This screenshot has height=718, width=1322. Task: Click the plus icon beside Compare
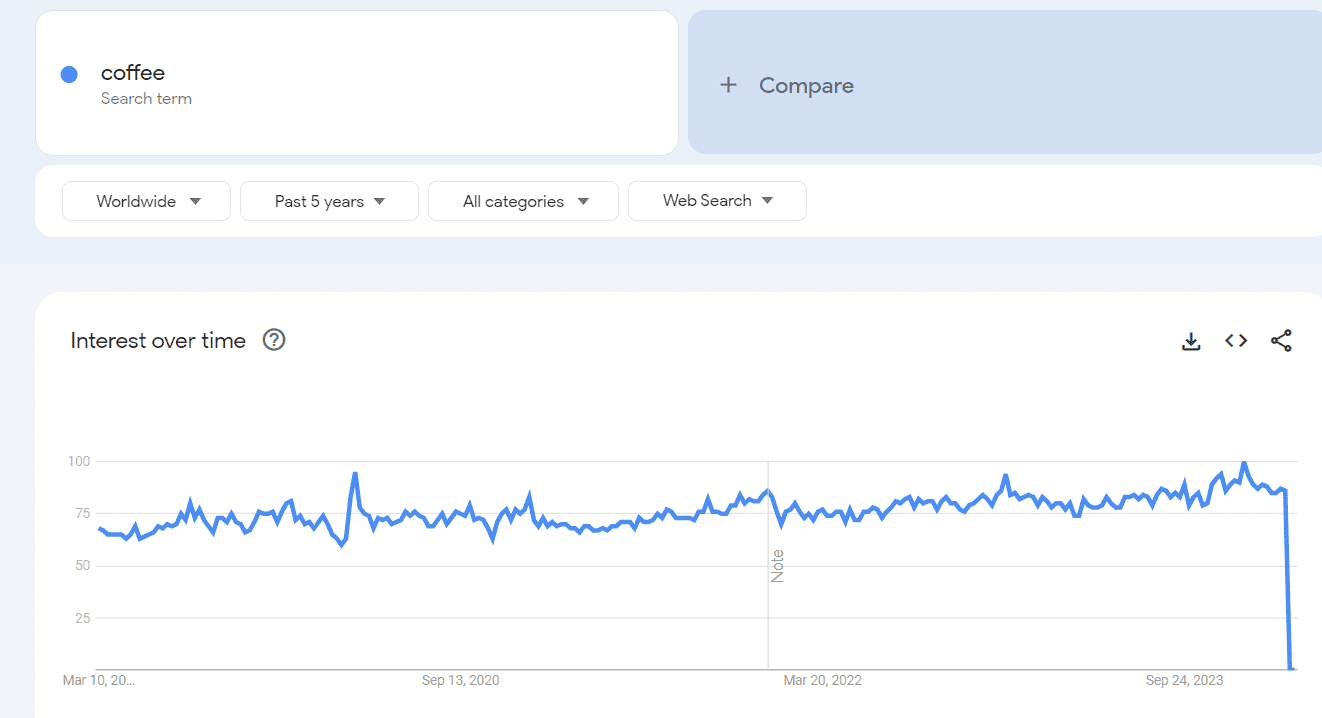click(x=728, y=85)
